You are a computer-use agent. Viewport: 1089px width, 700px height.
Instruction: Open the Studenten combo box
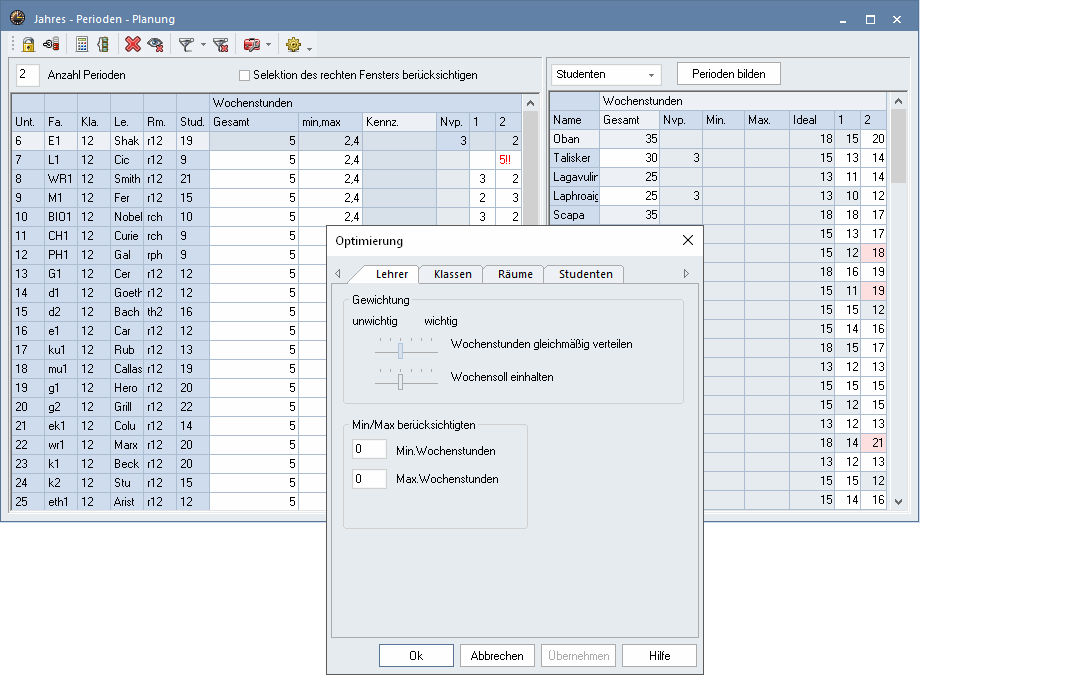coord(606,74)
